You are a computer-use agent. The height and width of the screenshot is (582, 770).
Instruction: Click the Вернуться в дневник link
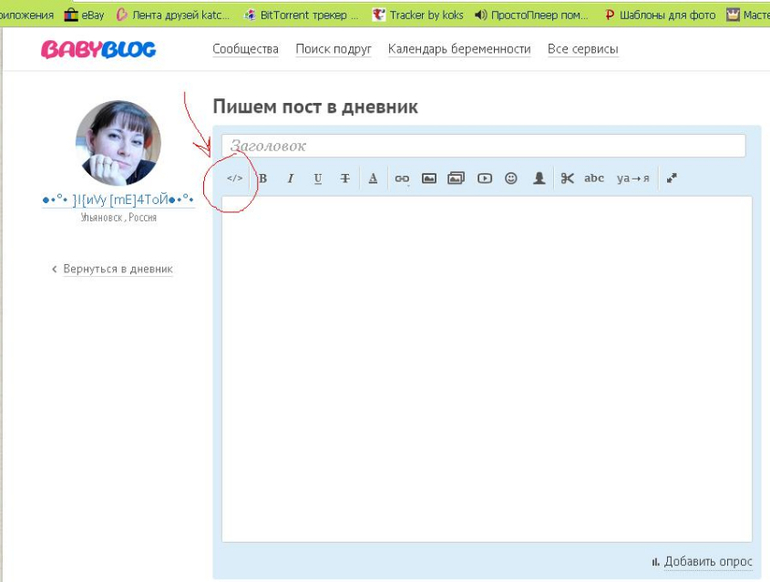click(118, 269)
